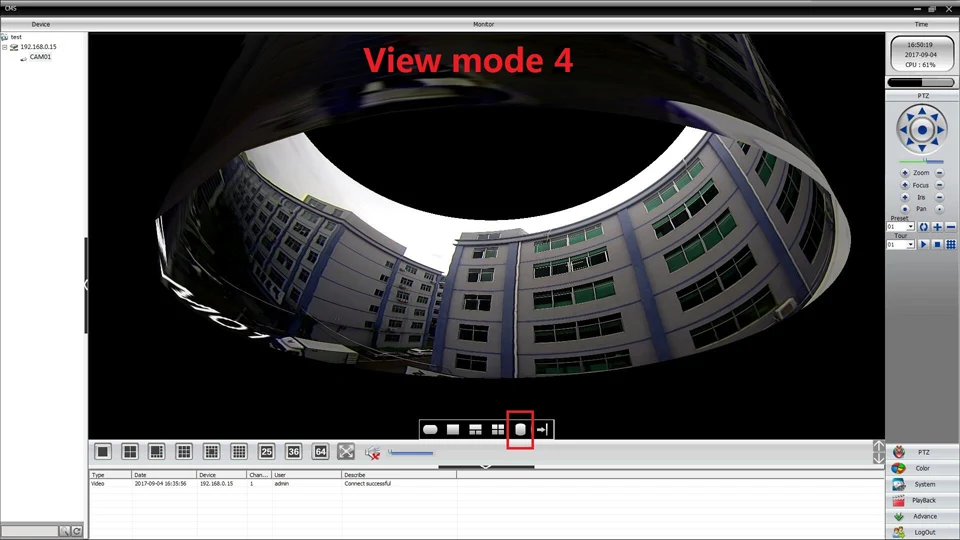Viewport: 960px width, 540px height.
Task: Click the Iris plus button
Action: 905,197
